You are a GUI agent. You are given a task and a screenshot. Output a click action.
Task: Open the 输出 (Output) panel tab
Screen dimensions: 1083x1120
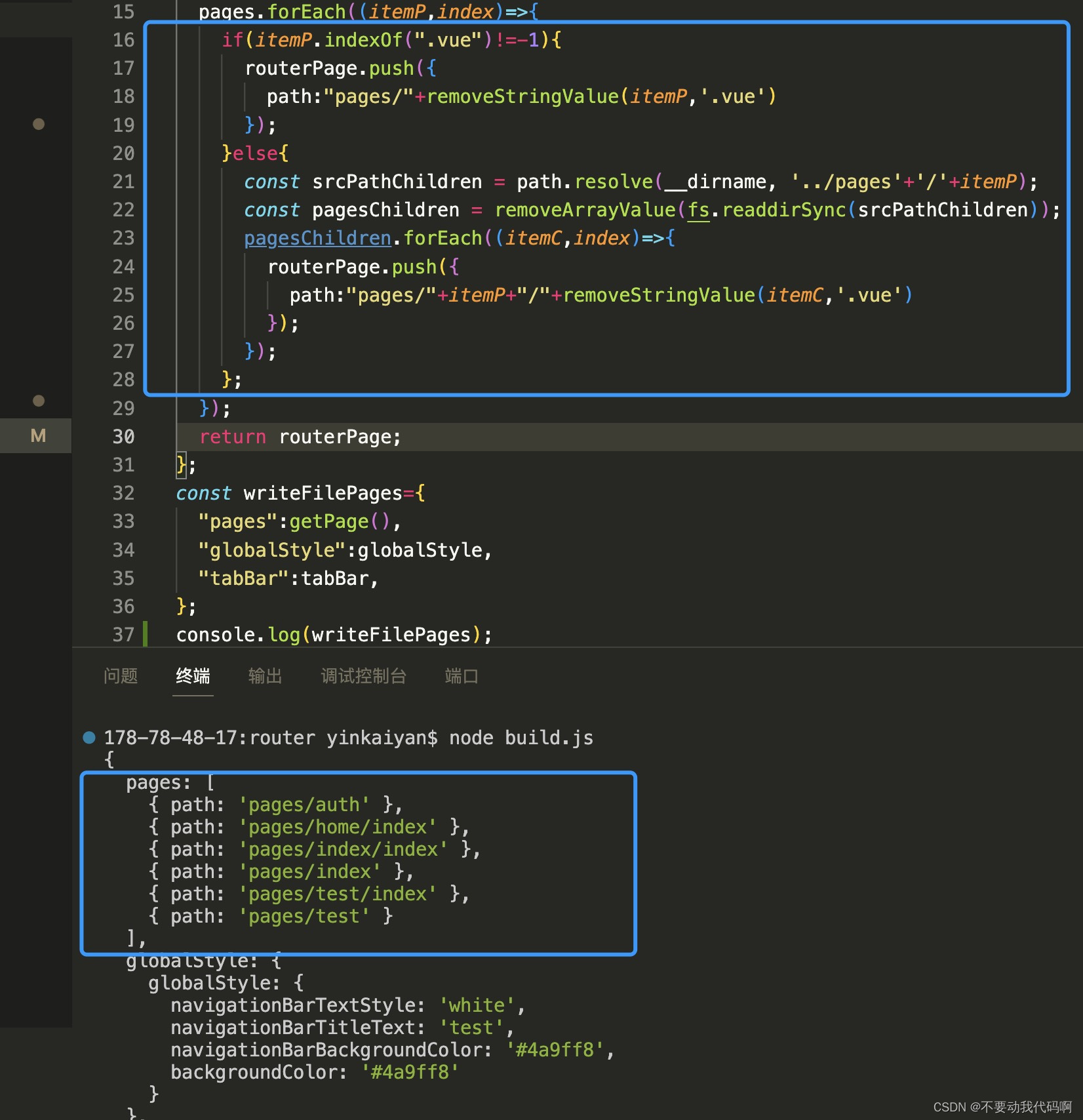point(264,676)
